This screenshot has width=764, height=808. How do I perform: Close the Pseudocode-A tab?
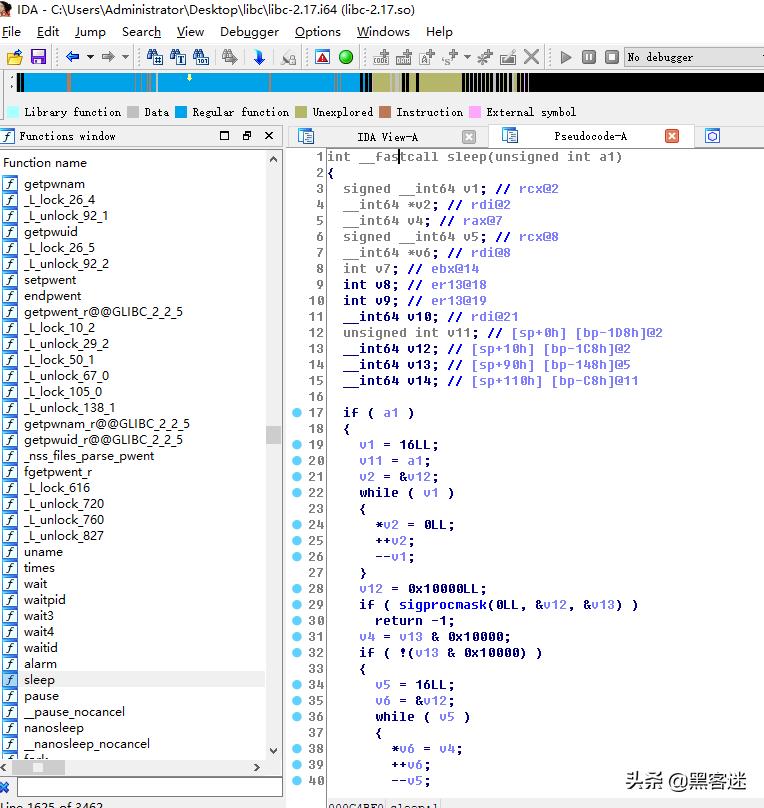672,136
